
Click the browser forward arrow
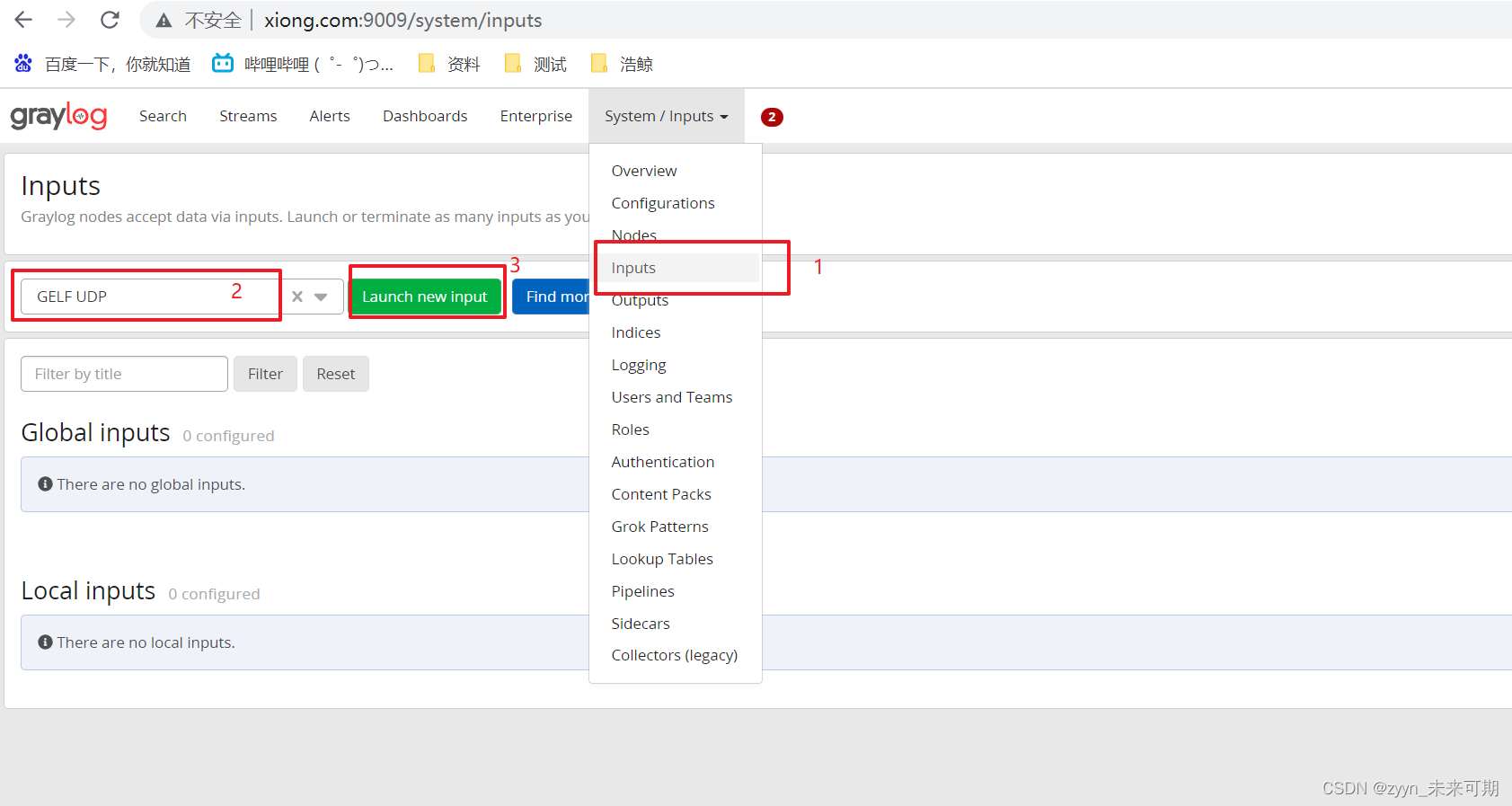66,20
